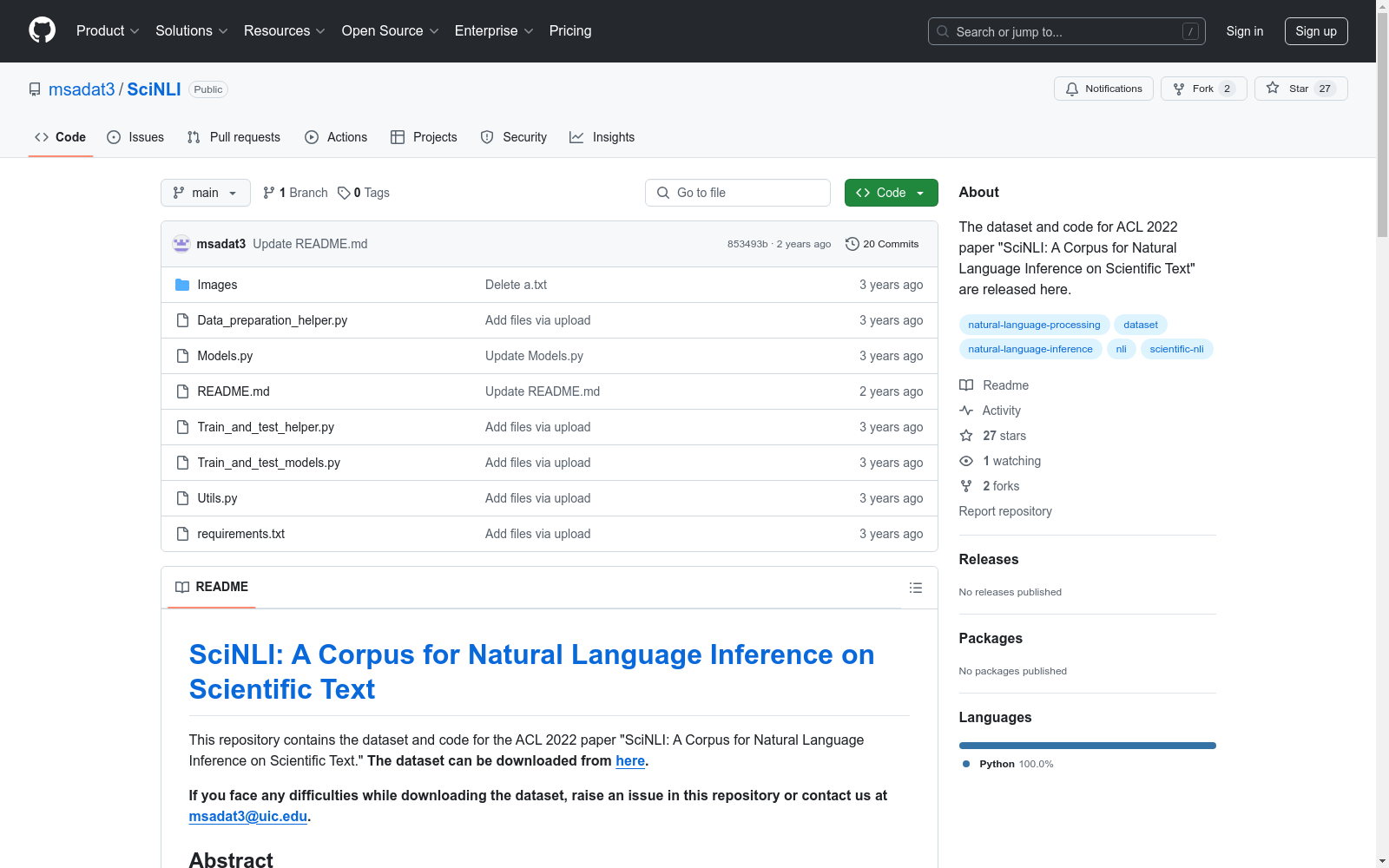Open the Train_and_test_models.py file
The width and height of the screenshot is (1389, 868).
[269, 463]
